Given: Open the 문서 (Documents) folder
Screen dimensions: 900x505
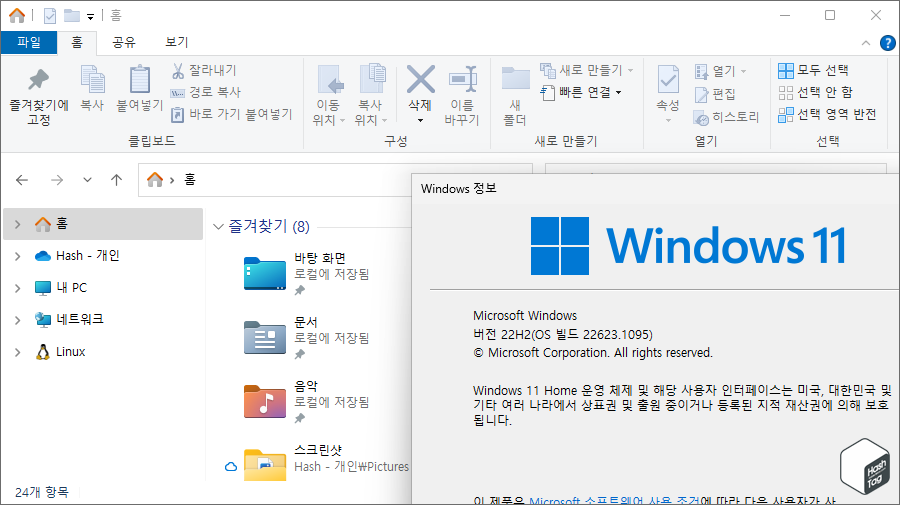Looking at the screenshot, I should tap(265, 337).
